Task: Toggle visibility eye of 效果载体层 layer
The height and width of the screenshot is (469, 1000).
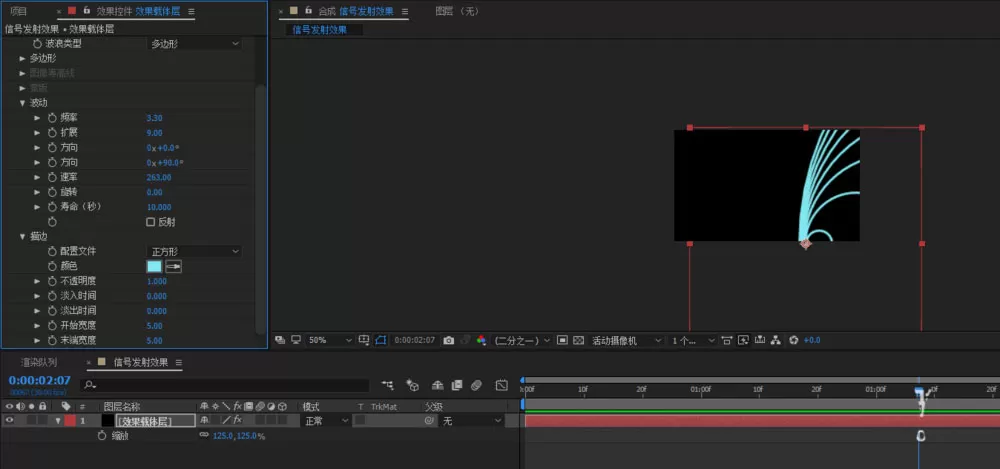Action: [x=9, y=420]
